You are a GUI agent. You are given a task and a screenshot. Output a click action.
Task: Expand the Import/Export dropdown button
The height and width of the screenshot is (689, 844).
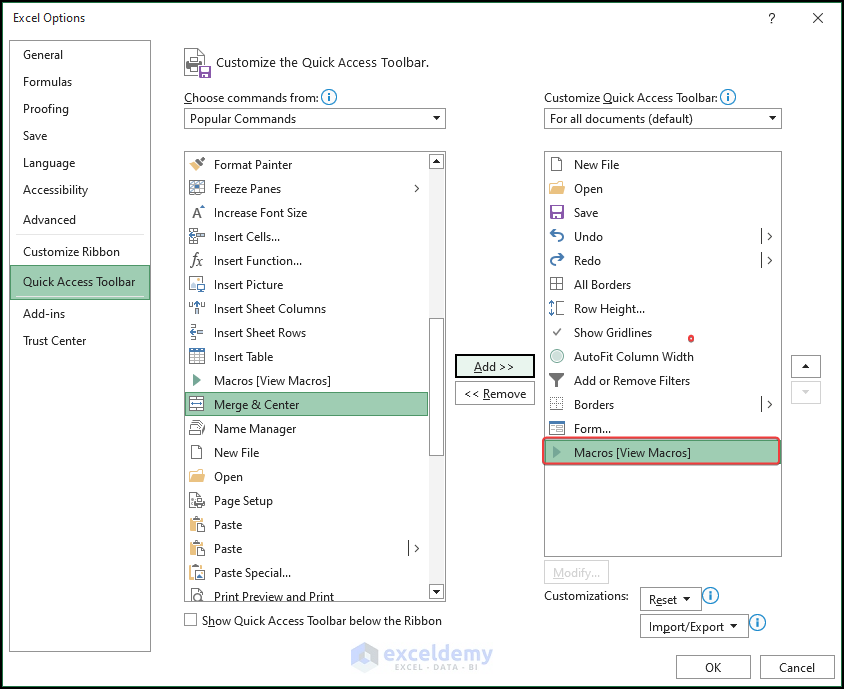point(694,627)
